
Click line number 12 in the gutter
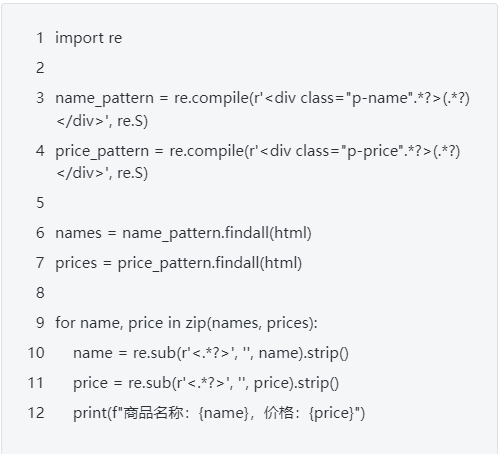coord(36,413)
